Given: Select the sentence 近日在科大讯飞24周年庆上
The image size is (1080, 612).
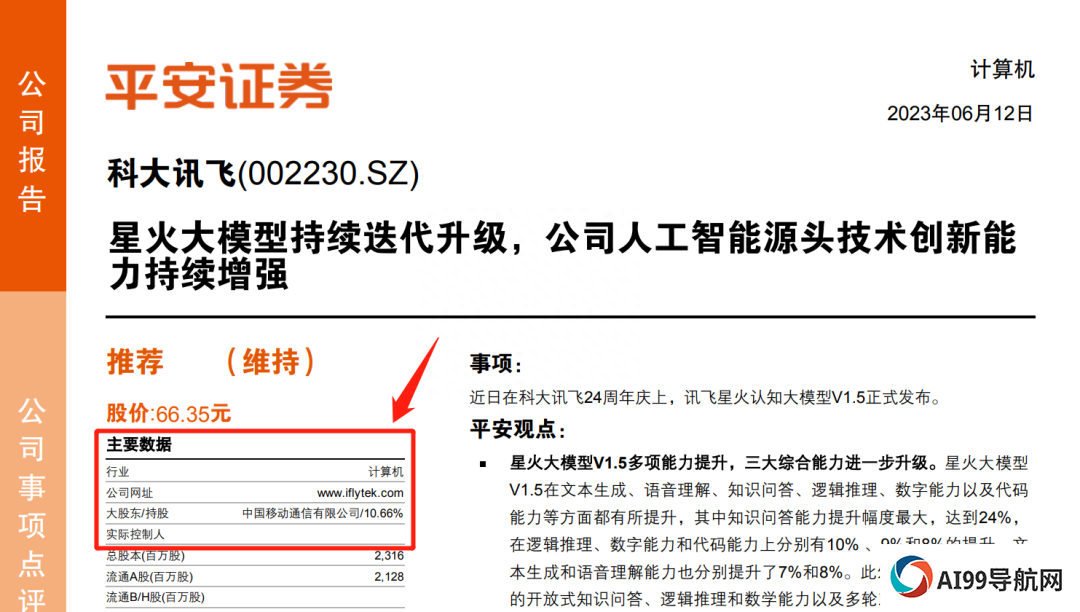Looking at the screenshot, I should click(x=569, y=398).
